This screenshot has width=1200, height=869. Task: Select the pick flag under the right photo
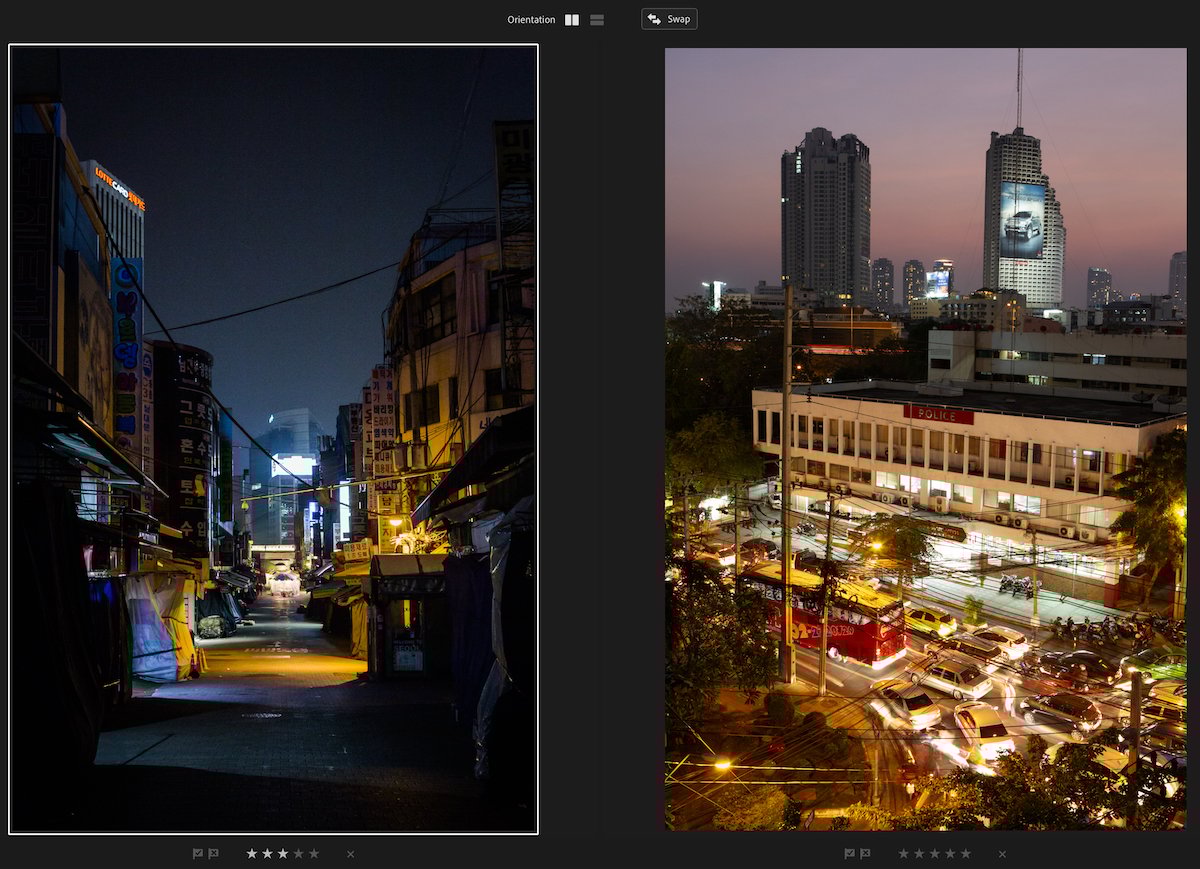(x=850, y=854)
